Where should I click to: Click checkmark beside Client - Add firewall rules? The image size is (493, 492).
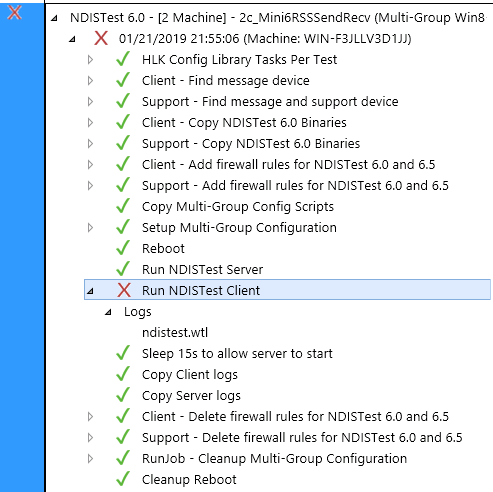[123, 164]
